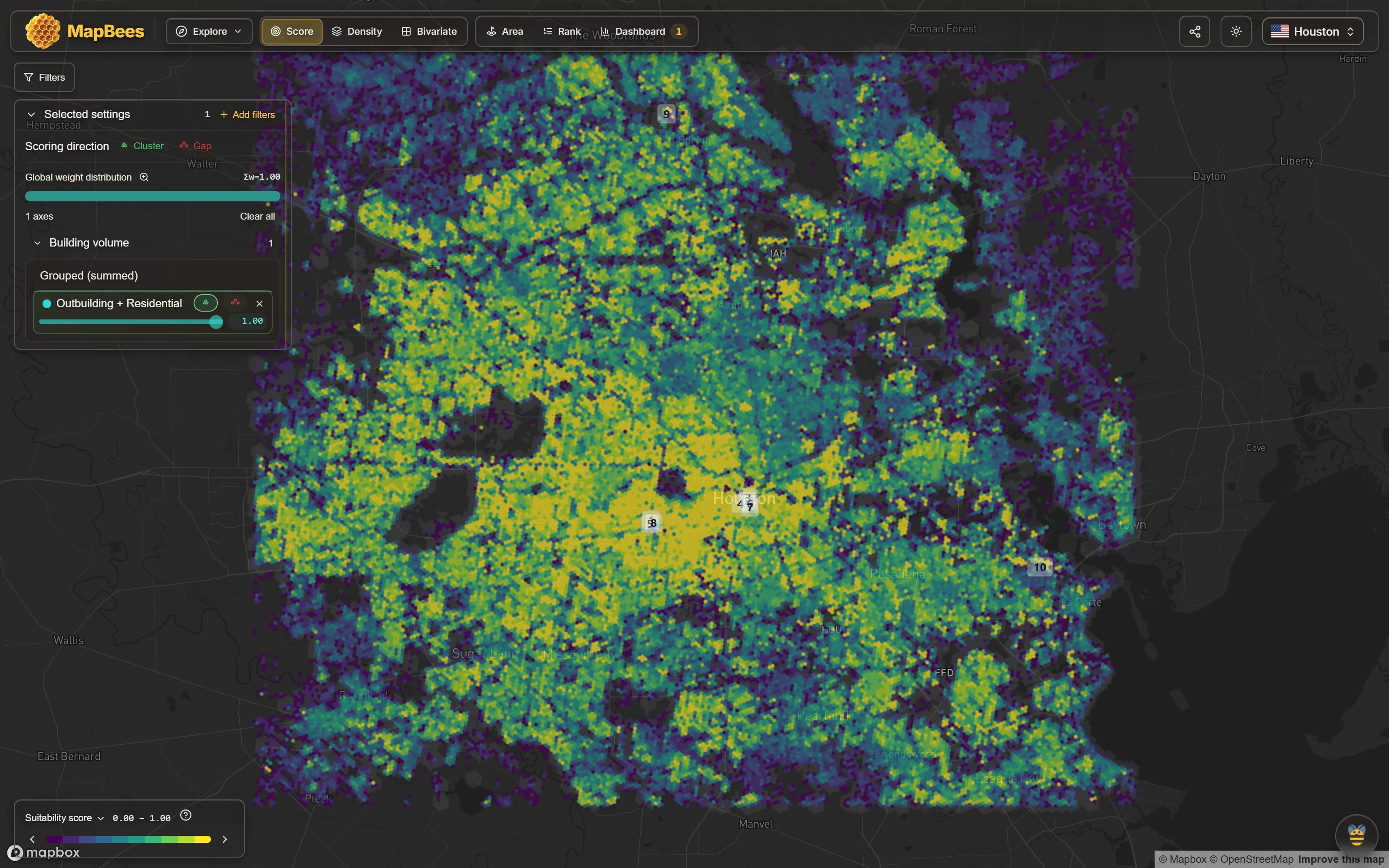1389x868 pixels.
Task: Open the Explore dropdown menu
Action: click(x=209, y=32)
